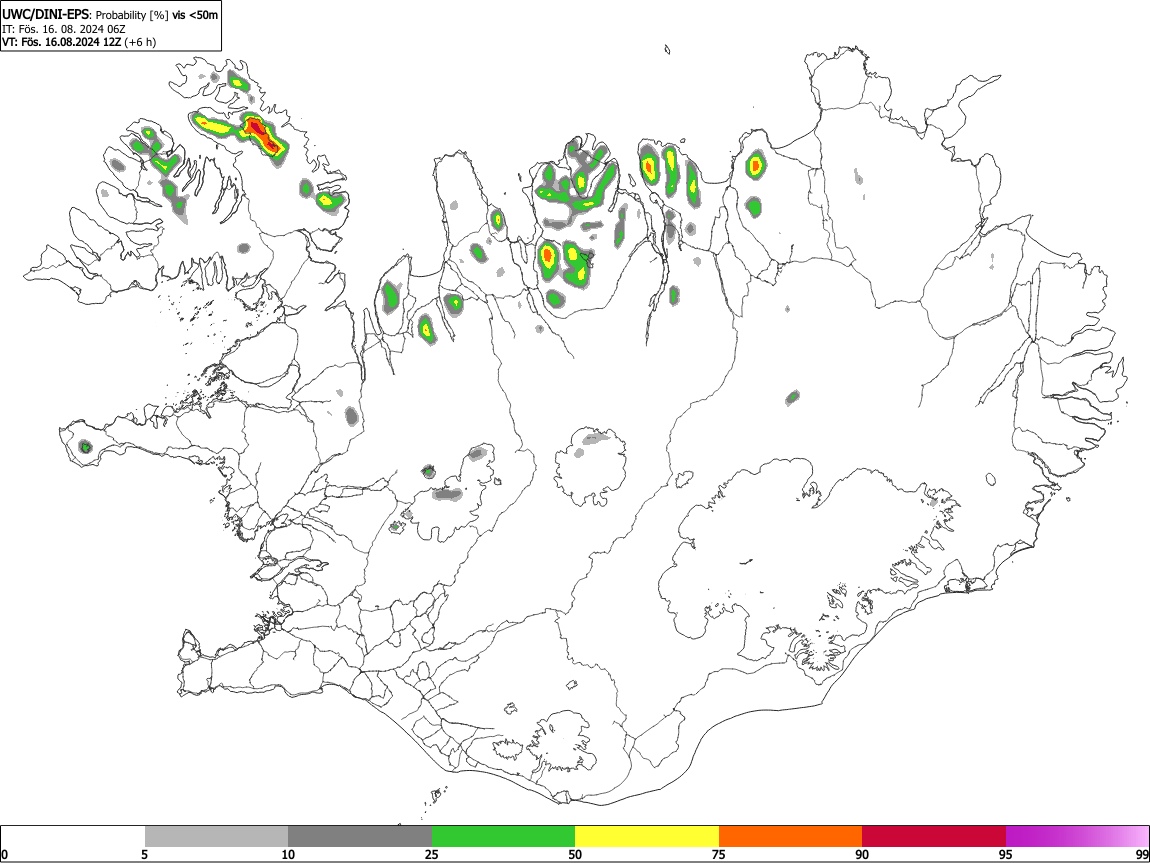Viewport: 1150px width, 863px height.
Task: Click the orange 75–90 legend segment
Action: [790, 837]
